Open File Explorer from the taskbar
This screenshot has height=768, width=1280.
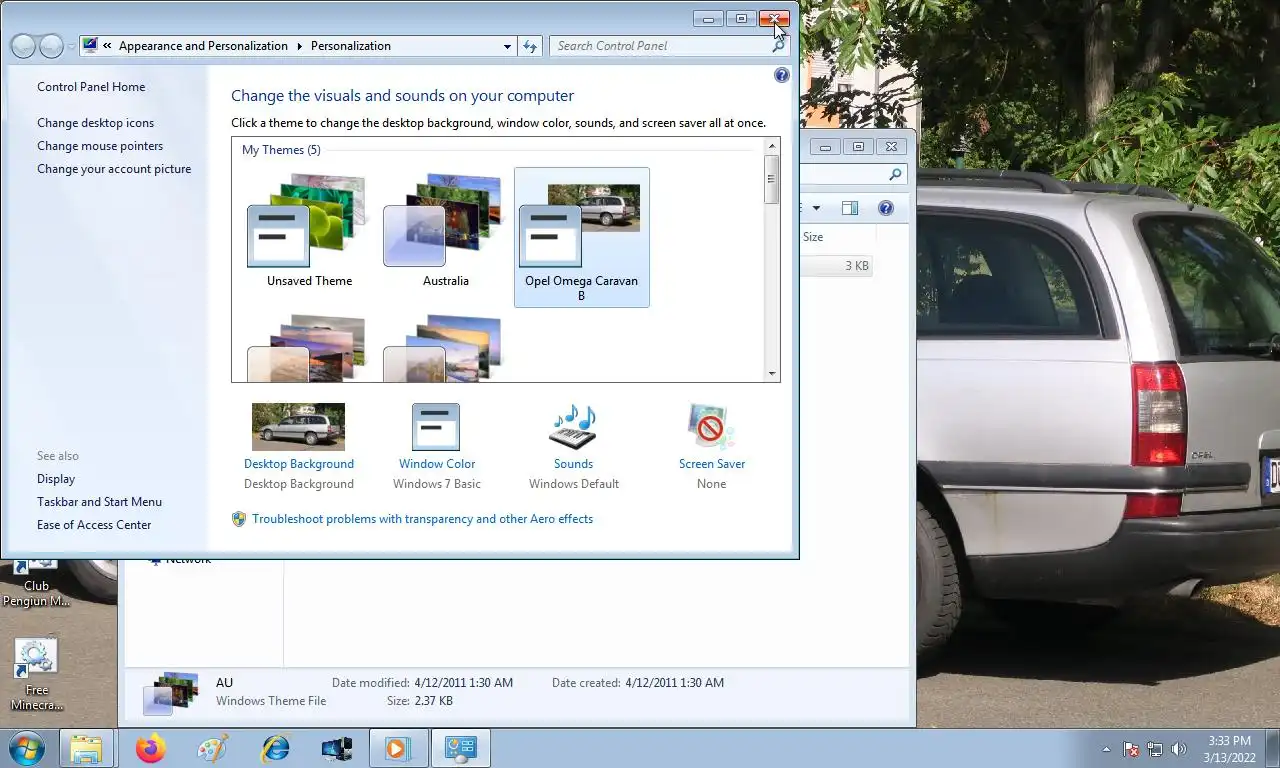(86, 748)
